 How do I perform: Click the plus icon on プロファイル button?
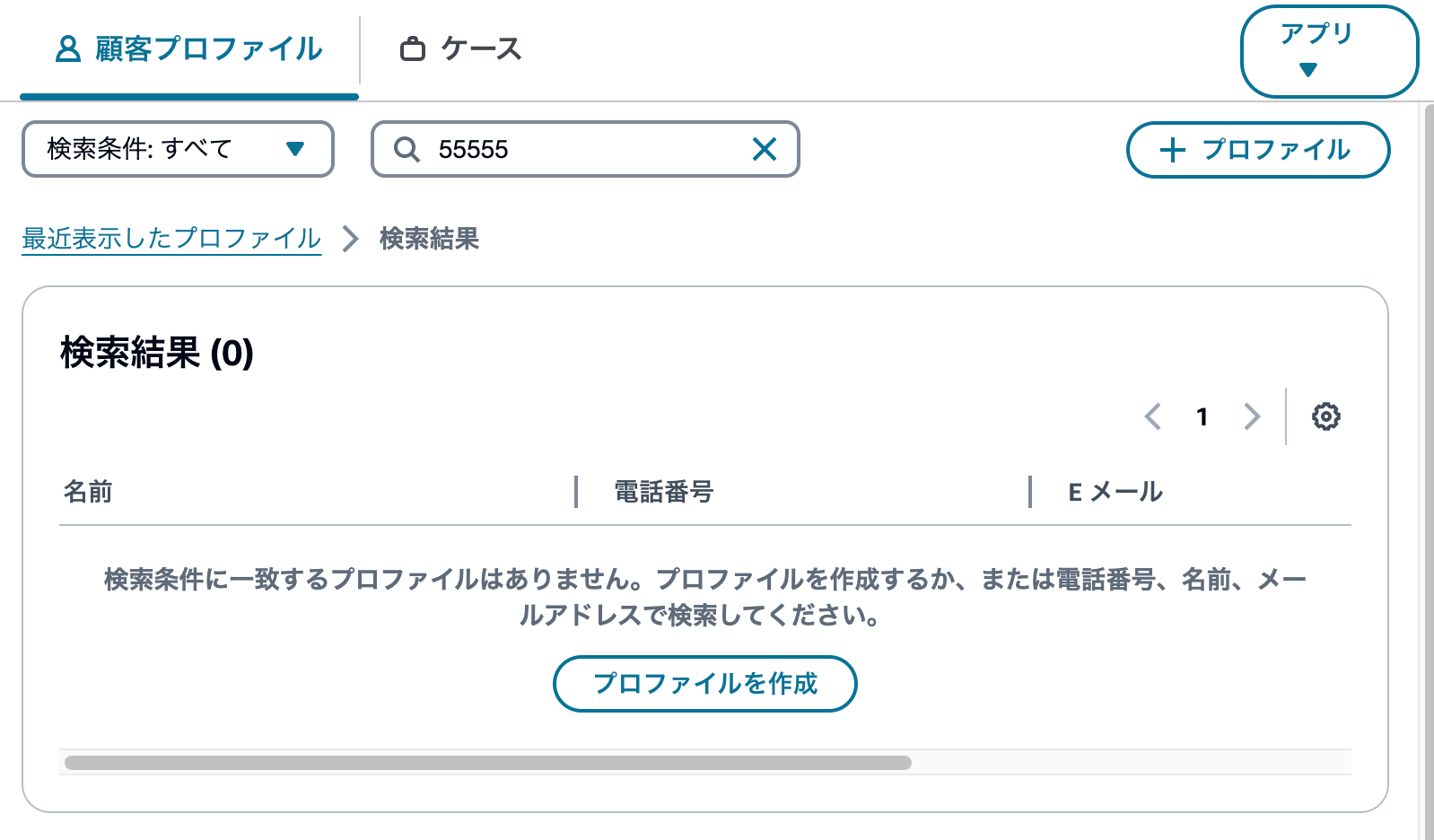(x=1172, y=150)
